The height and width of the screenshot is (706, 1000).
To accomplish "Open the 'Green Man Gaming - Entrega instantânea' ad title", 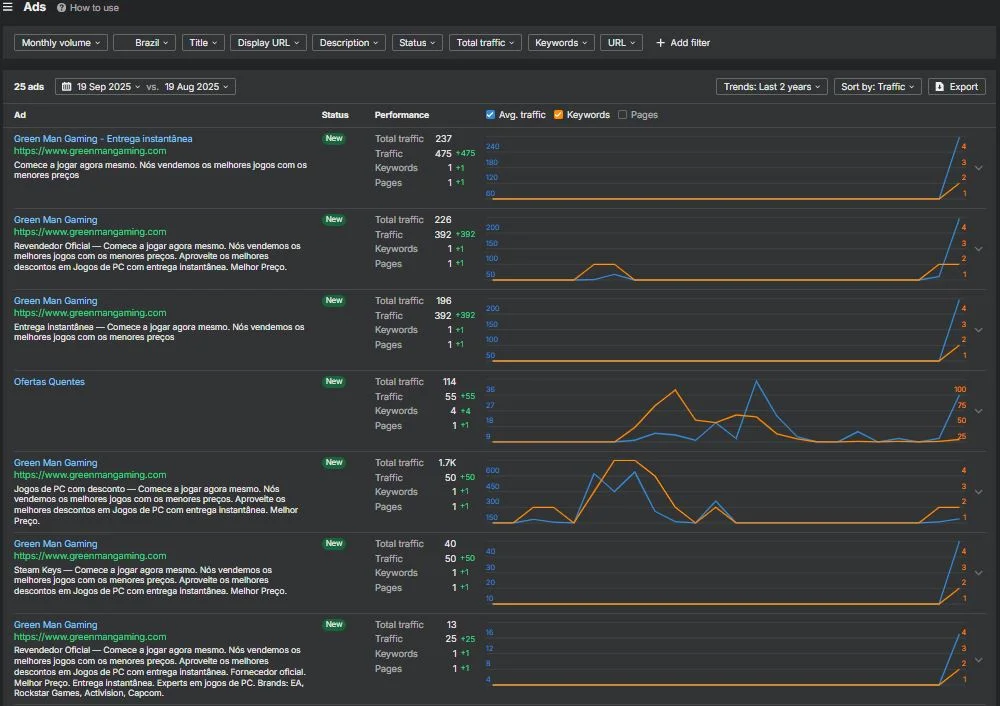I will pos(103,138).
